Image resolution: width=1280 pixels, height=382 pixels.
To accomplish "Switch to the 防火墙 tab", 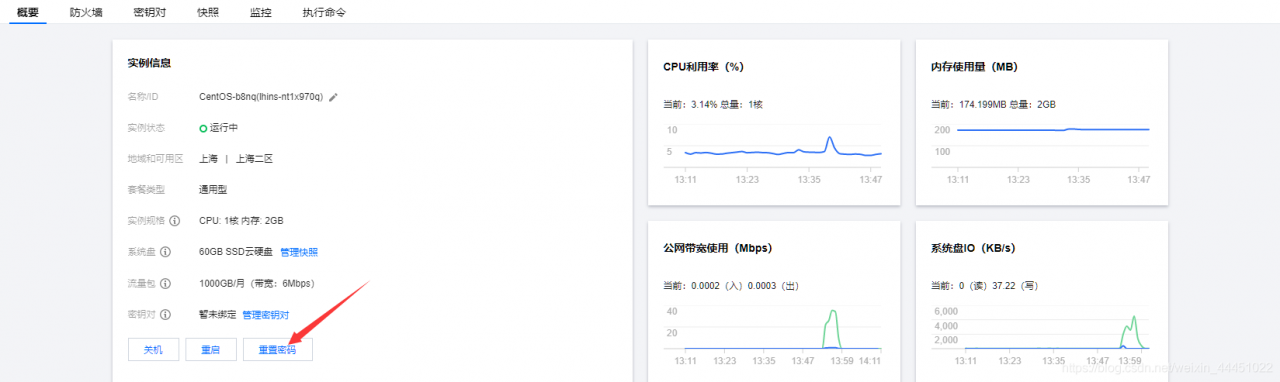I will point(86,13).
